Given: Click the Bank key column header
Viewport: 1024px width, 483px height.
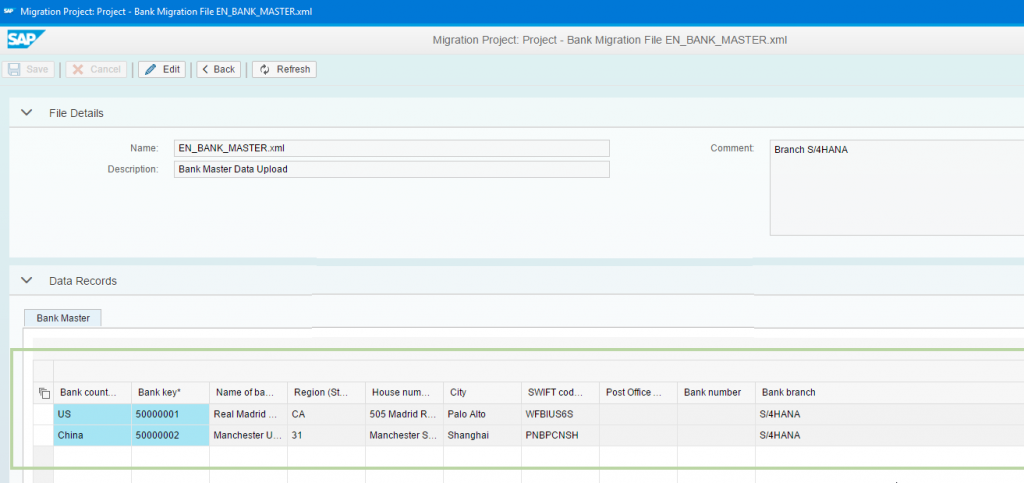Looking at the screenshot, I should [170, 392].
